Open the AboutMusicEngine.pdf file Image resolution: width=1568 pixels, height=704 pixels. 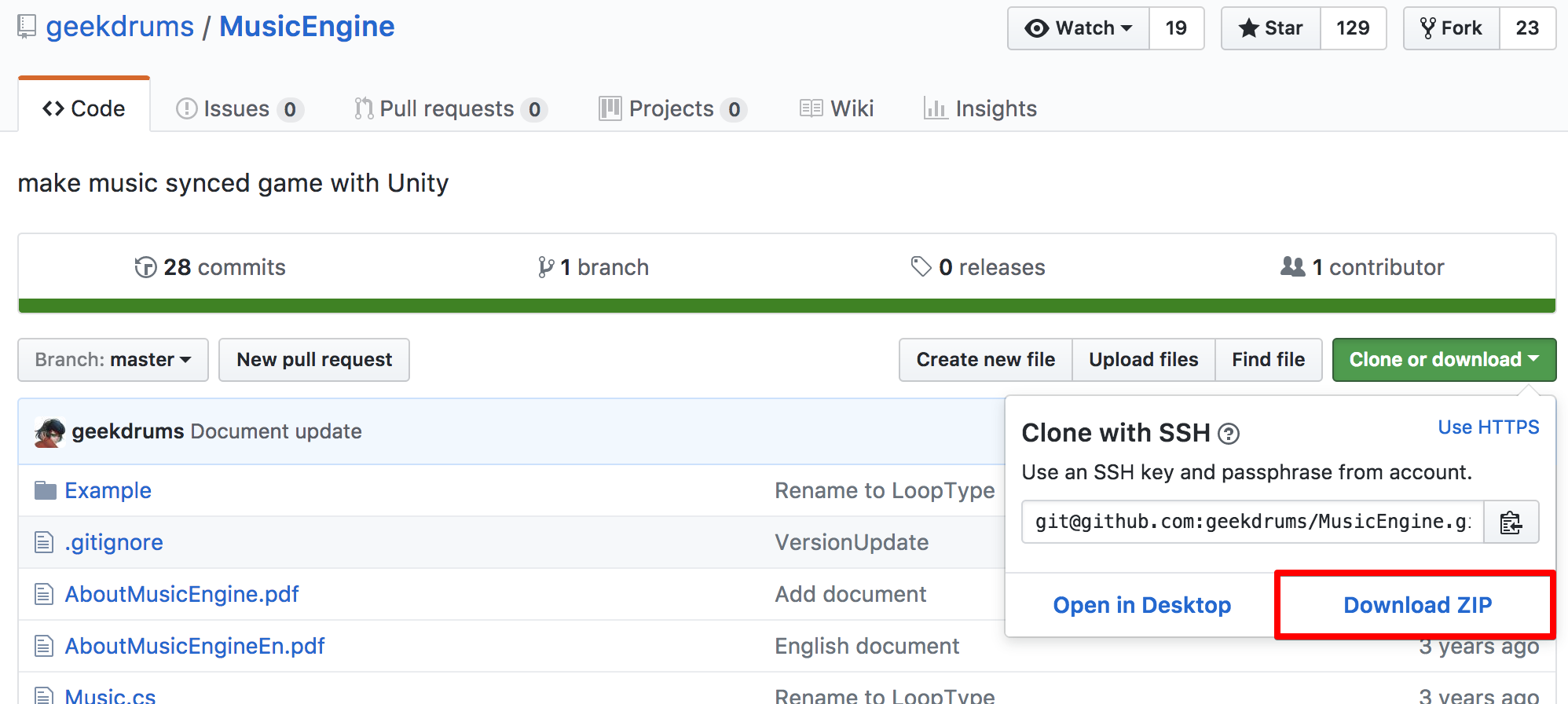tap(181, 595)
